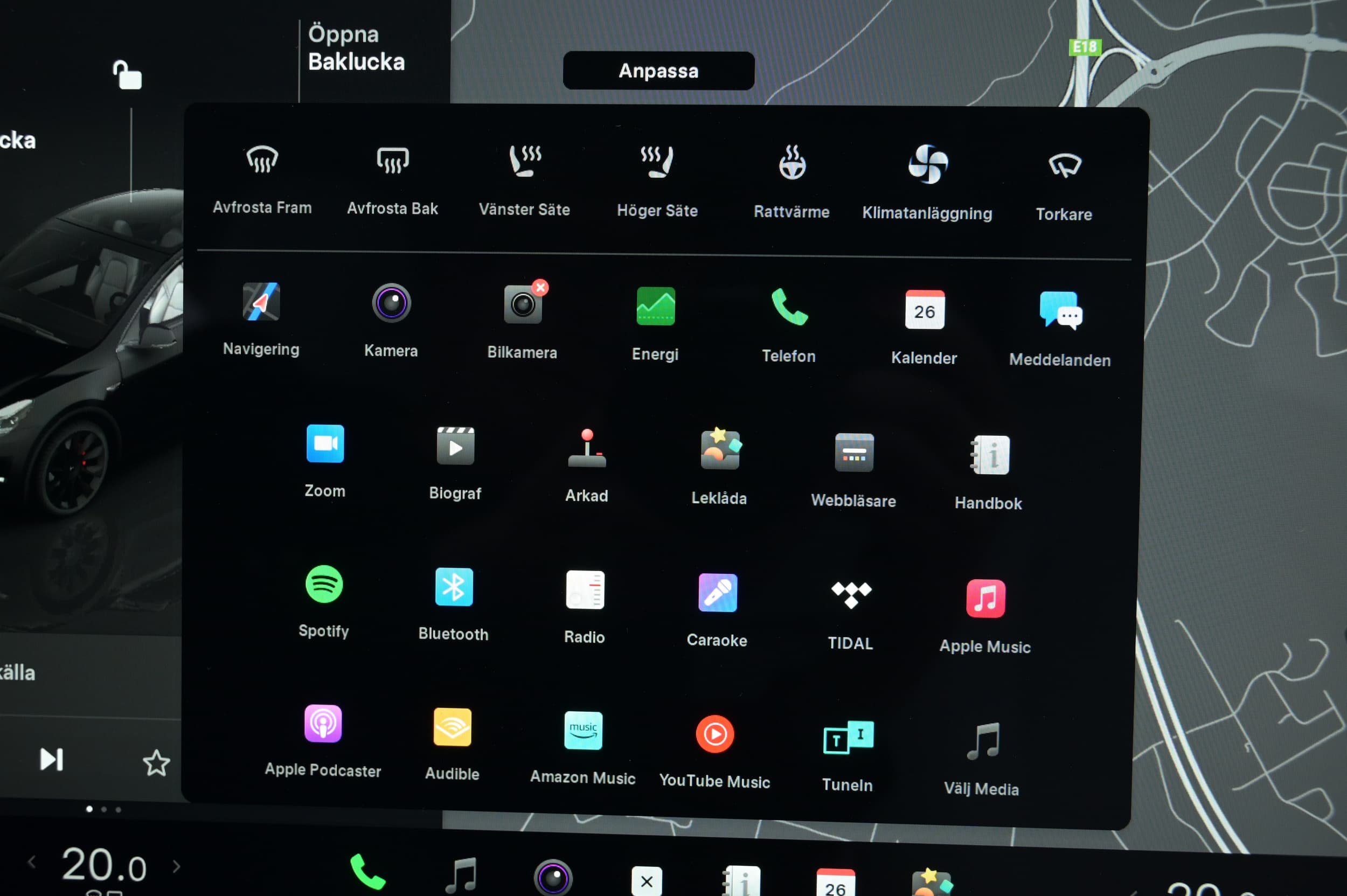The width and height of the screenshot is (1347, 896).
Task: Open the Navigering app
Action: coord(261,320)
